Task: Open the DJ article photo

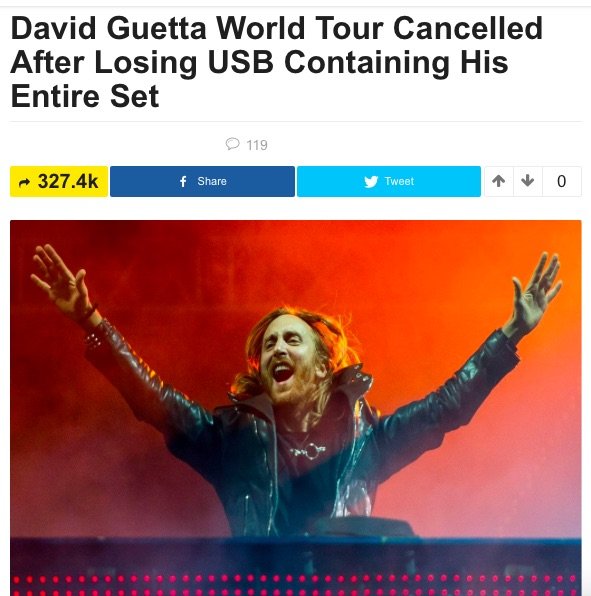Action: click(296, 408)
